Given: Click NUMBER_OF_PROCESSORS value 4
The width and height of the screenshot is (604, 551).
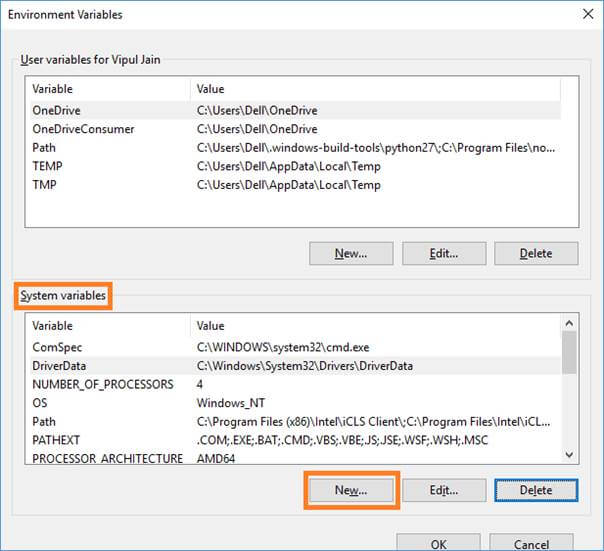Looking at the screenshot, I should 200,385.
